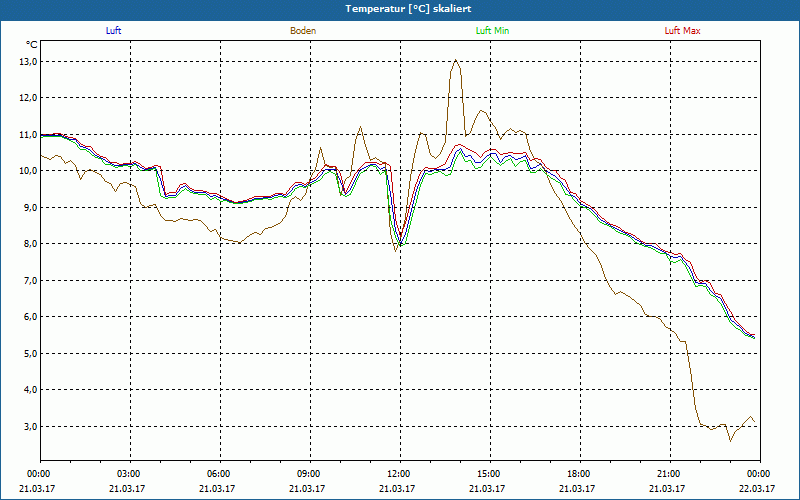Click the 8,0 value on the Y axis

tap(30, 244)
